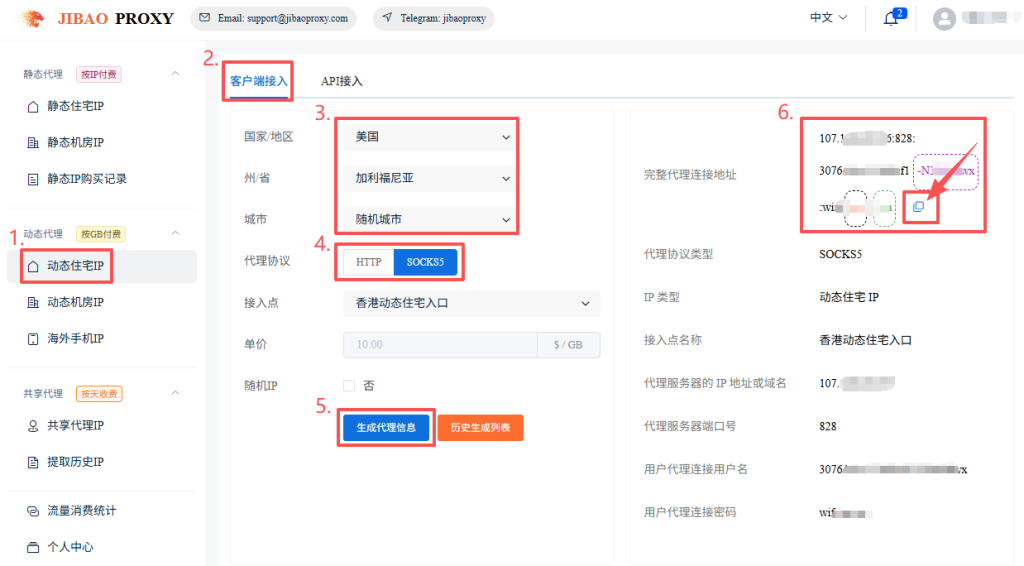Open the 国家/地区 dropdown showing 美国
Viewport: 1024px width, 566px height.
point(429,137)
